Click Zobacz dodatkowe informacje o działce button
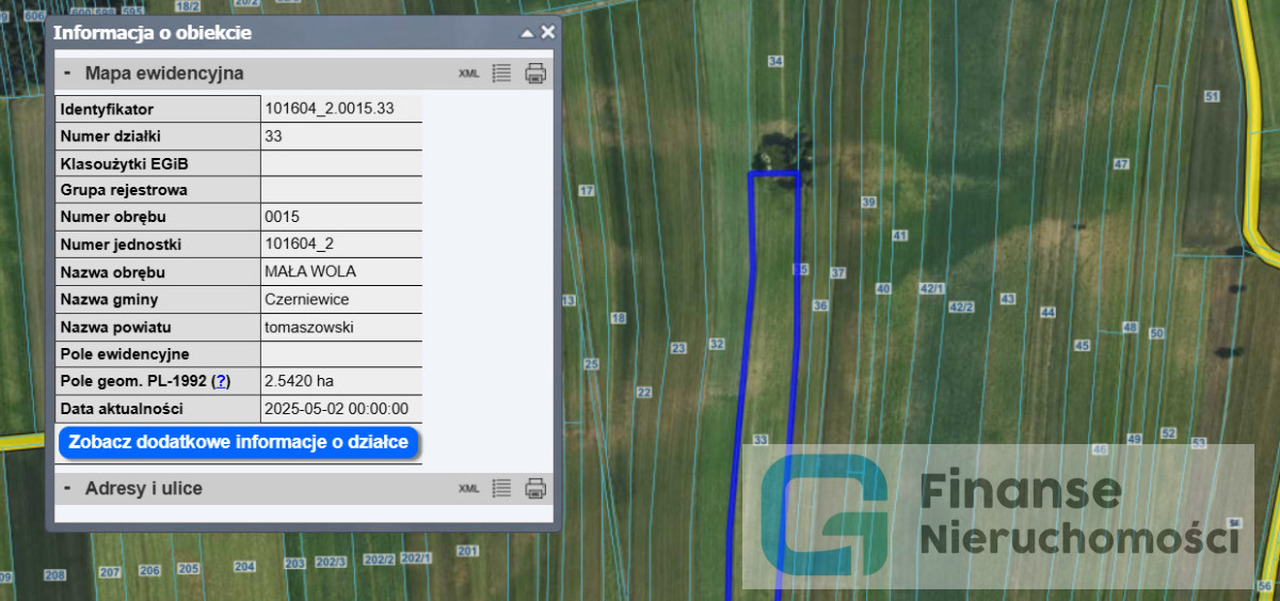 238,442
